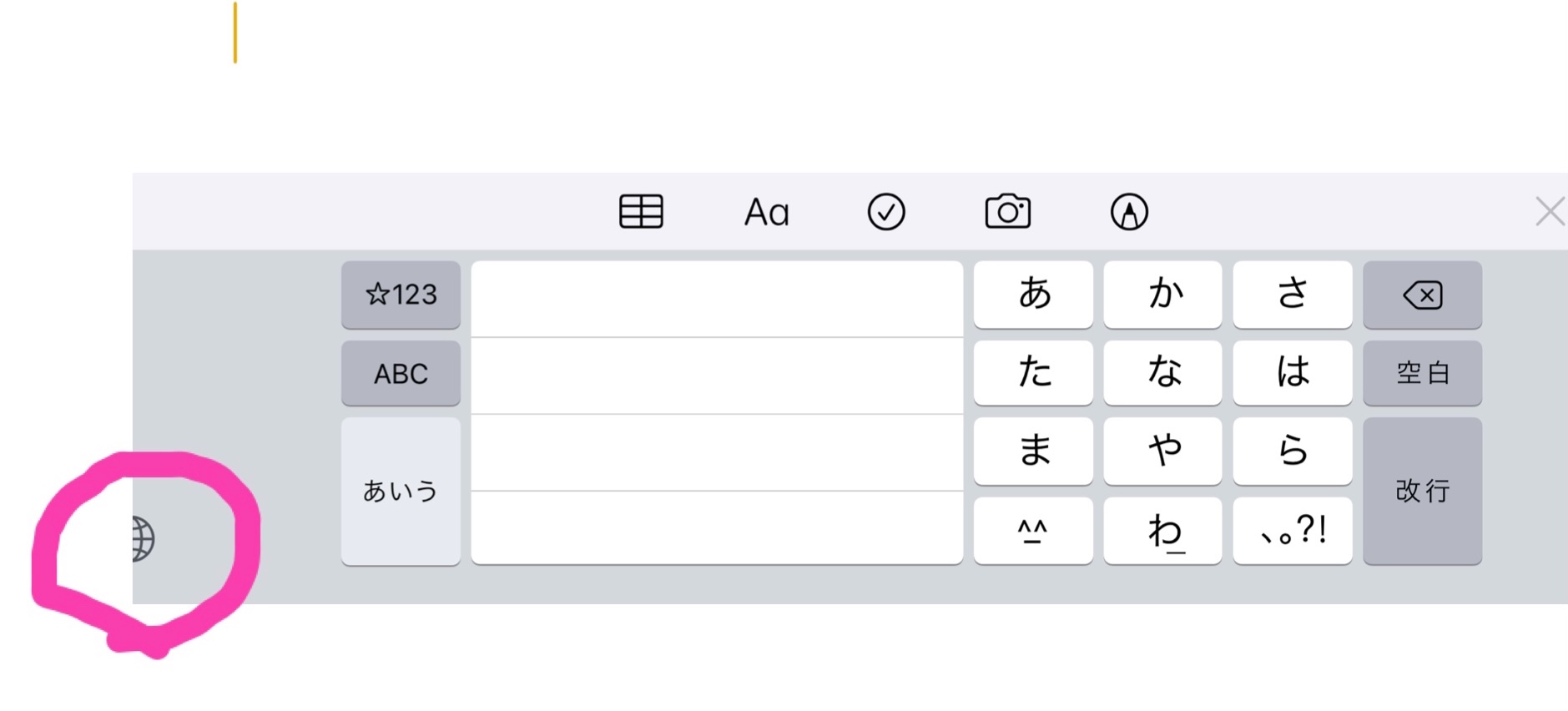The width and height of the screenshot is (1568, 711).
Task: Switch to the ☆123 number keyboard
Action: pyautogui.click(x=401, y=295)
